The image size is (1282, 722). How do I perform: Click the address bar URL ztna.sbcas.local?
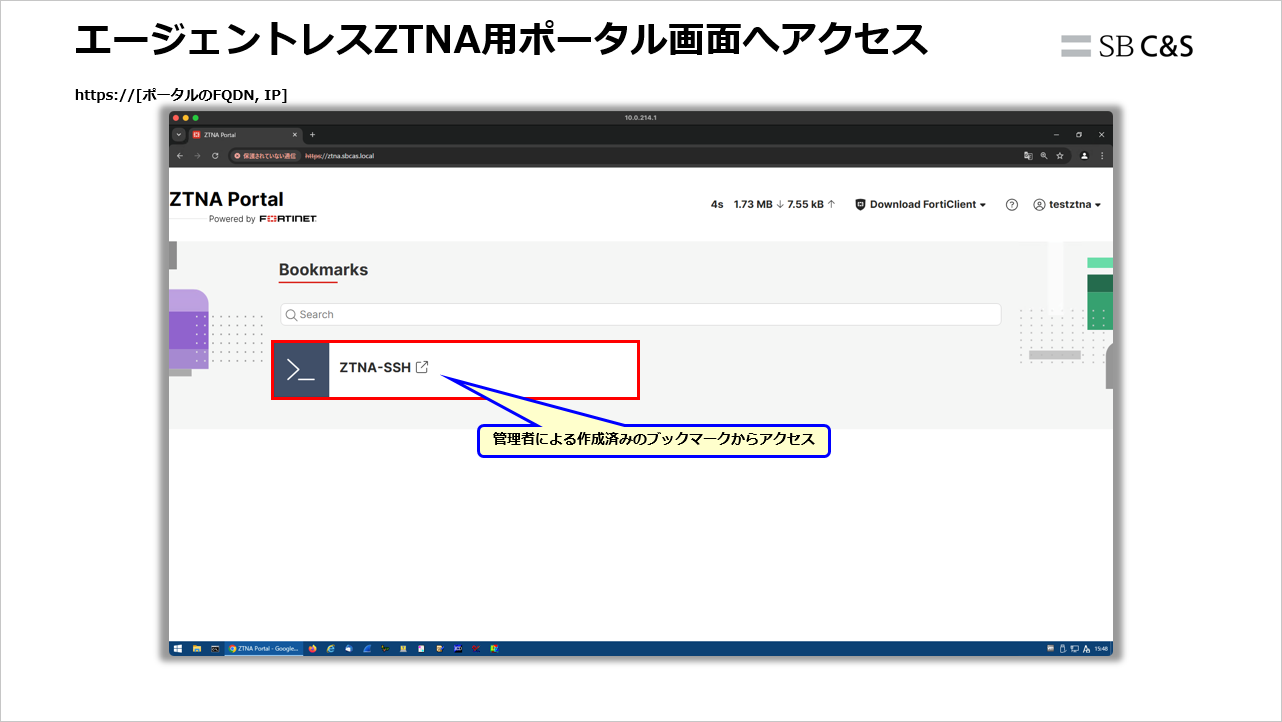click(x=340, y=156)
